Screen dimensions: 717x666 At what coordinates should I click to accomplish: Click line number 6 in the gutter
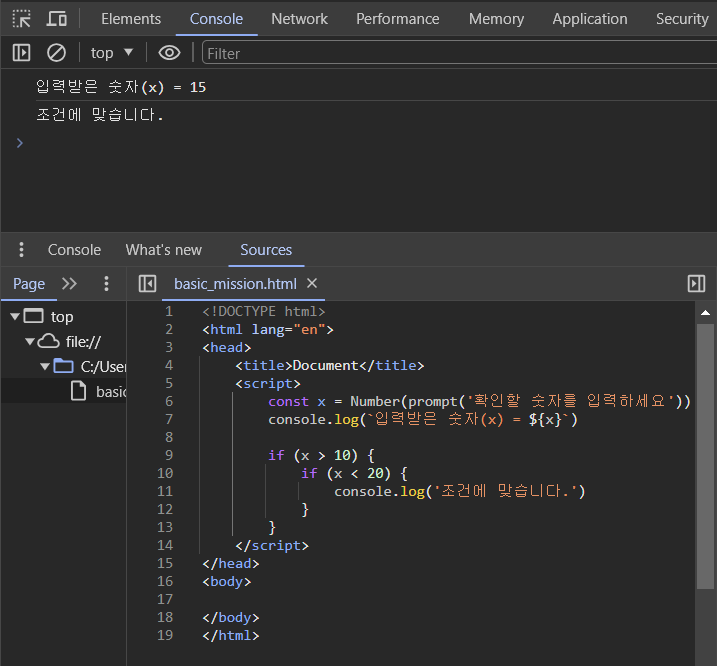tap(169, 402)
